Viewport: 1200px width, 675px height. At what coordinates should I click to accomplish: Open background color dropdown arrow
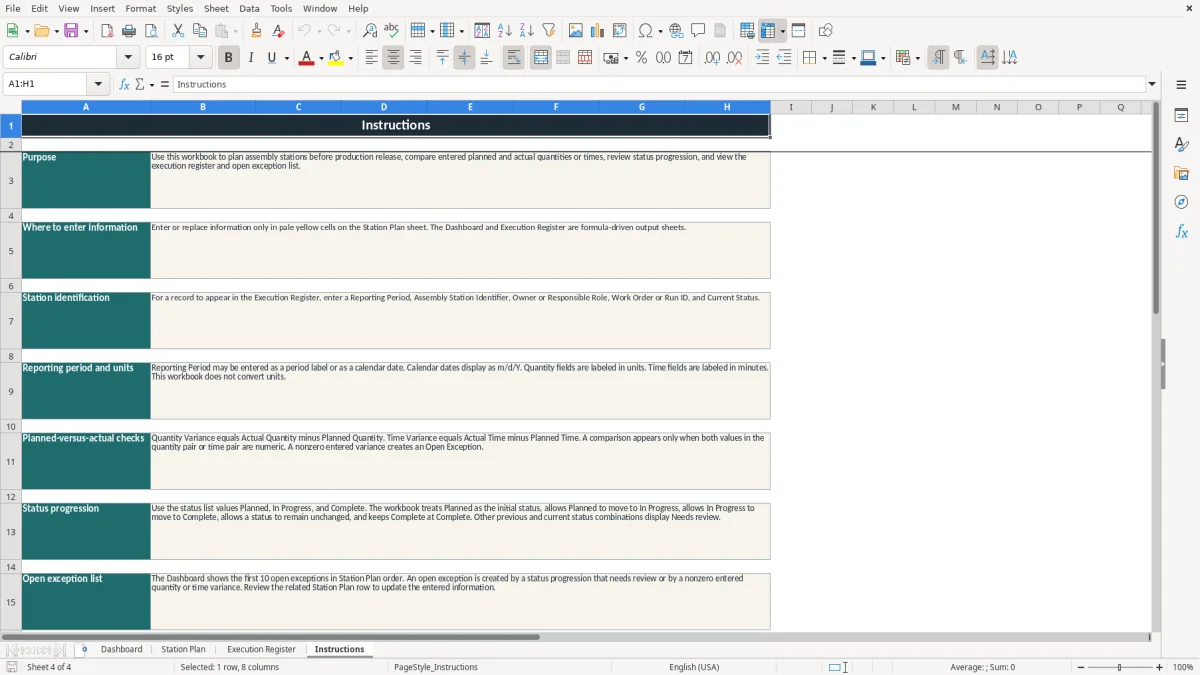[350, 58]
